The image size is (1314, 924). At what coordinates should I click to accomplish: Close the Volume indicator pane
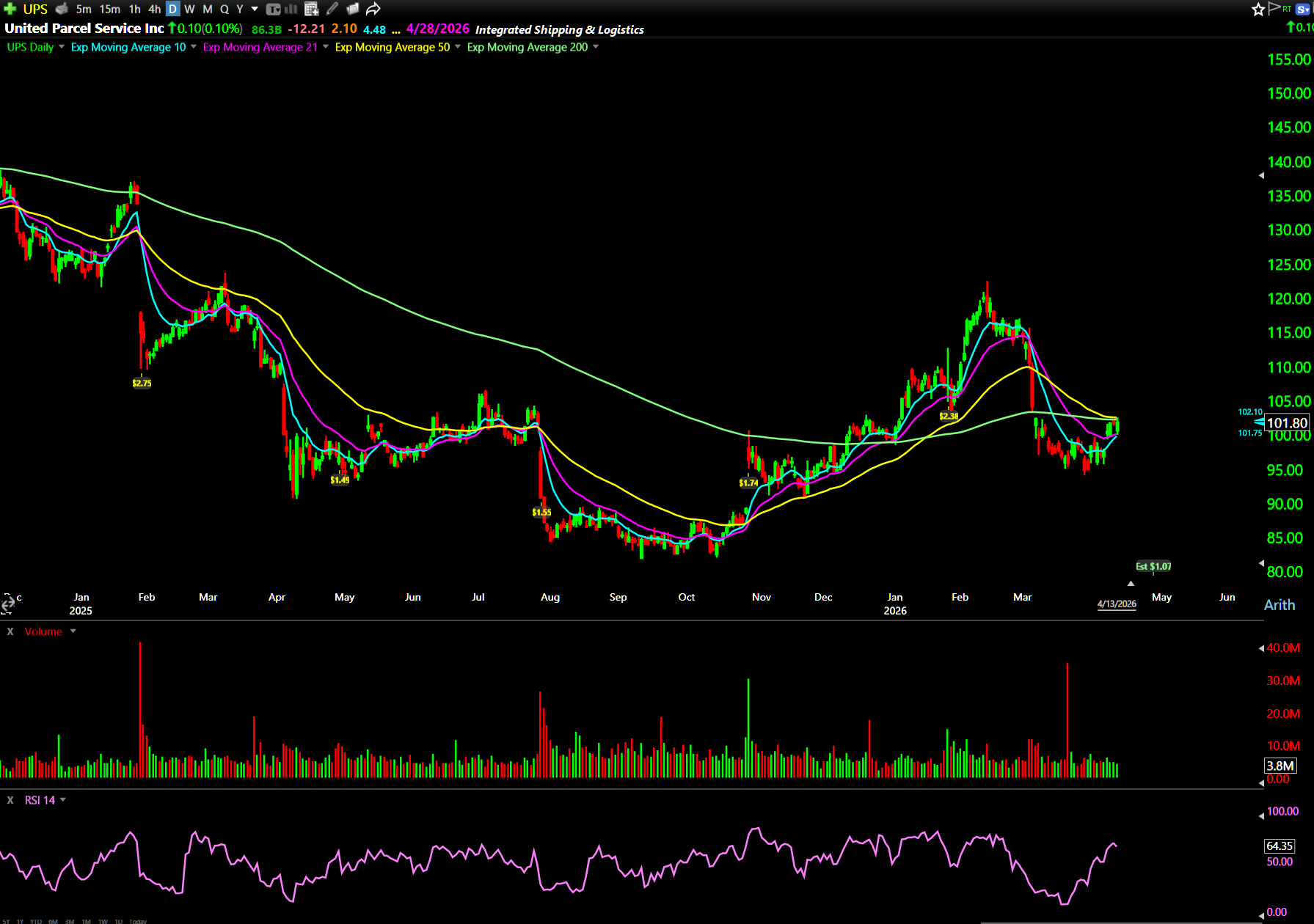pyautogui.click(x=10, y=631)
